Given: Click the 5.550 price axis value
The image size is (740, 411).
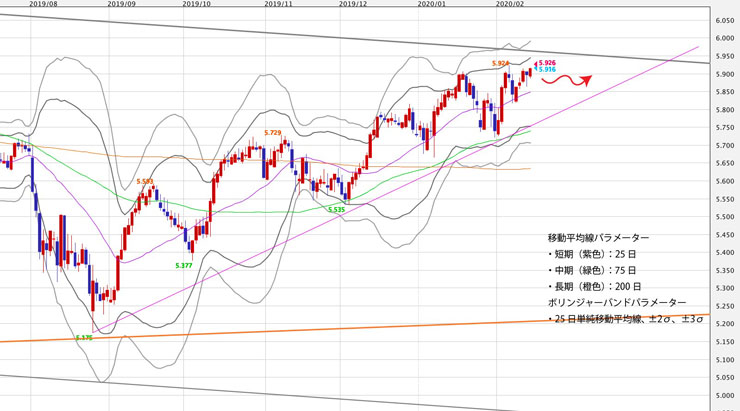Looking at the screenshot, I should (x=724, y=199).
